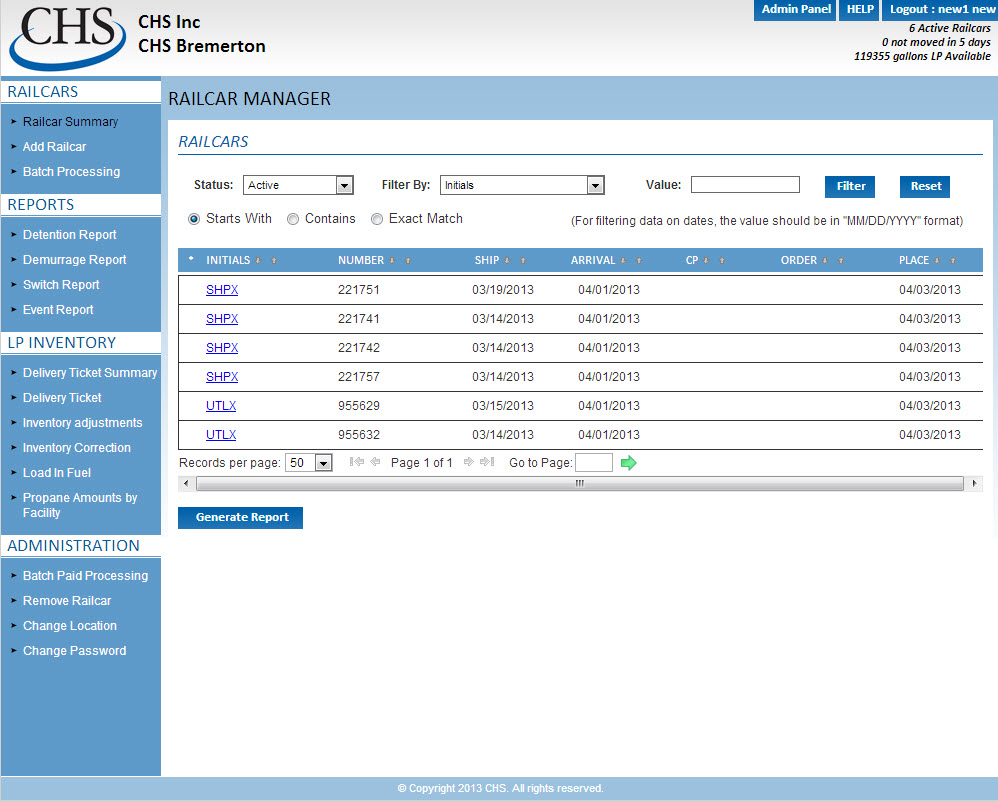Viewport: 998px width, 802px height.
Task: Click green Go to Page arrow
Action: 628,463
